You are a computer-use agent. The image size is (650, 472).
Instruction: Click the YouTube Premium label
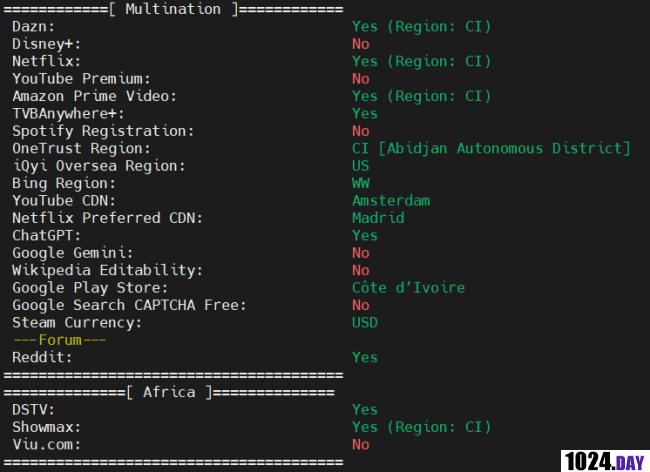(81, 79)
